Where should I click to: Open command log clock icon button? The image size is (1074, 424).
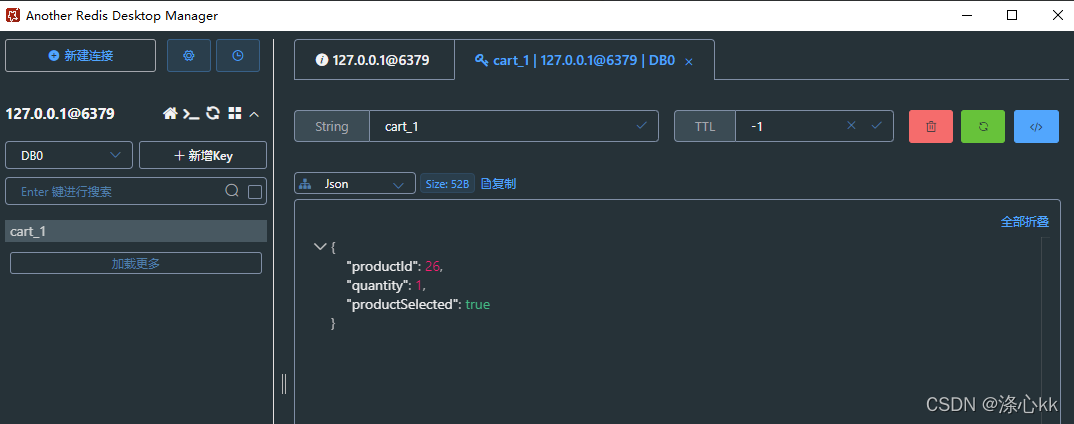click(x=238, y=55)
